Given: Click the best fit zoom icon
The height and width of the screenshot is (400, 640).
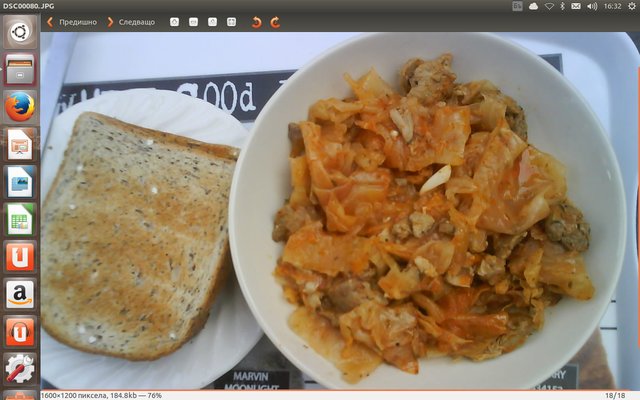Looking at the screenshot, I should point(231,21).
